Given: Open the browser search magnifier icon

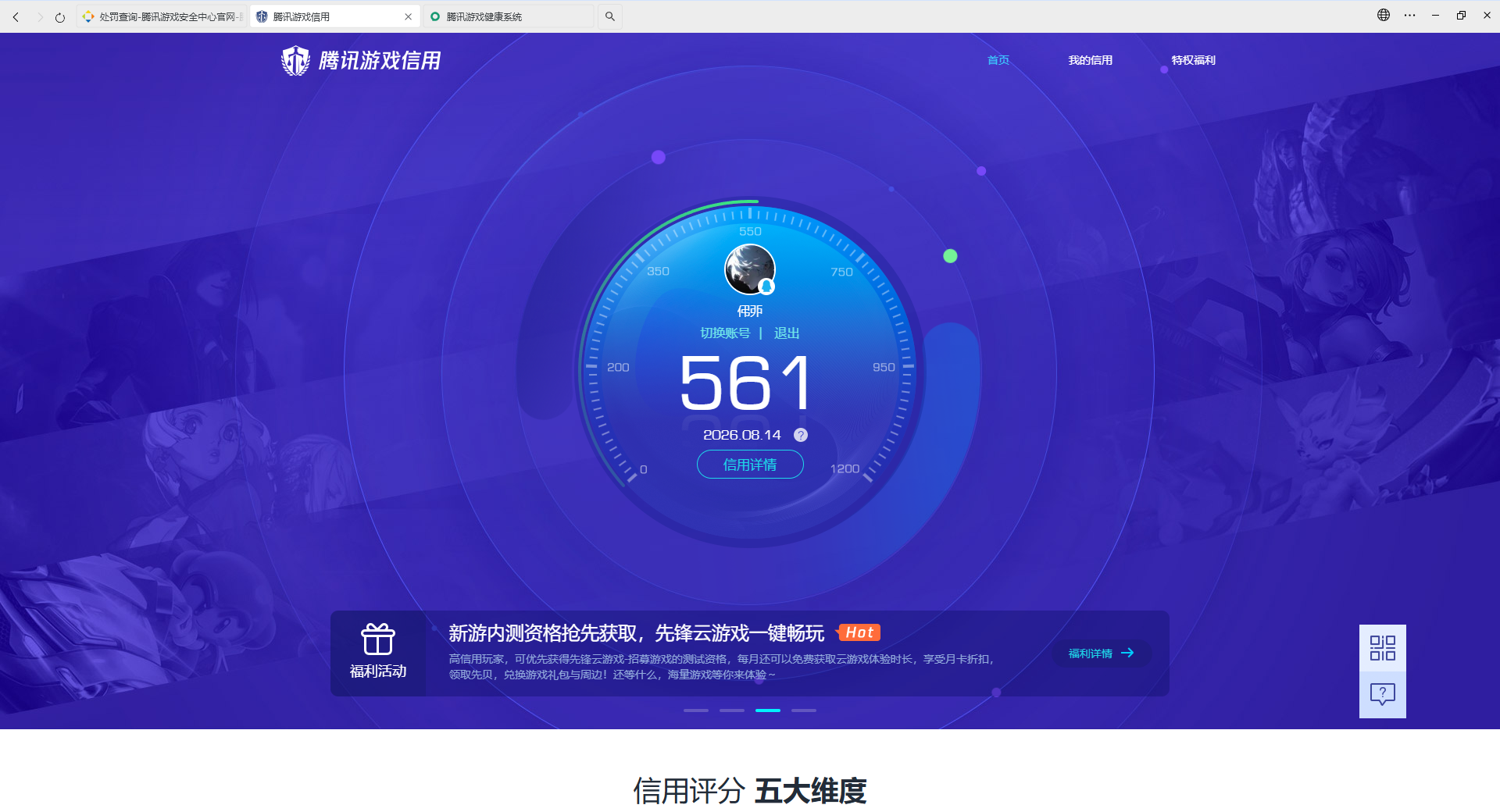Looking at the screenshot, I should tap(610, 16).
